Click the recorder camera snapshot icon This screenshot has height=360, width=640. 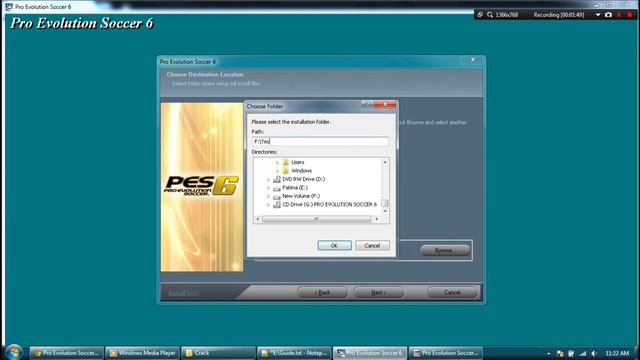tap(609, 15)
